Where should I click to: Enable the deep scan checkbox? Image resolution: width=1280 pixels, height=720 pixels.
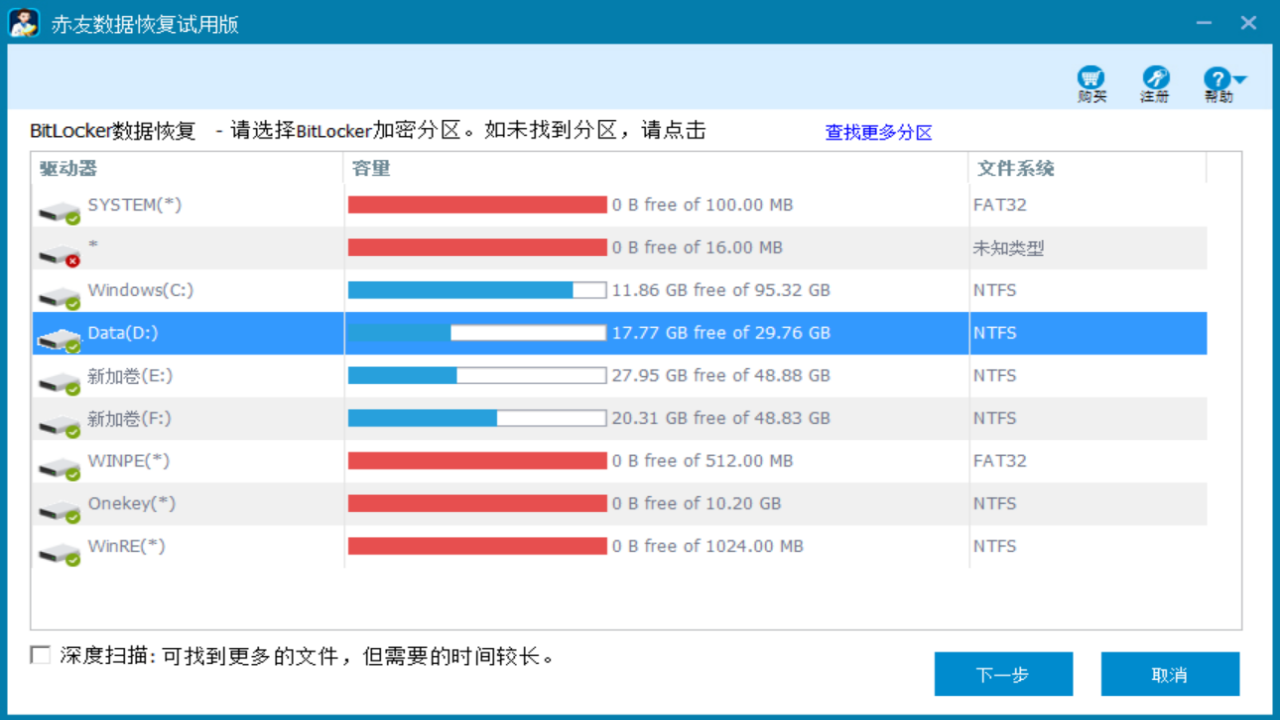click(40, 655)
